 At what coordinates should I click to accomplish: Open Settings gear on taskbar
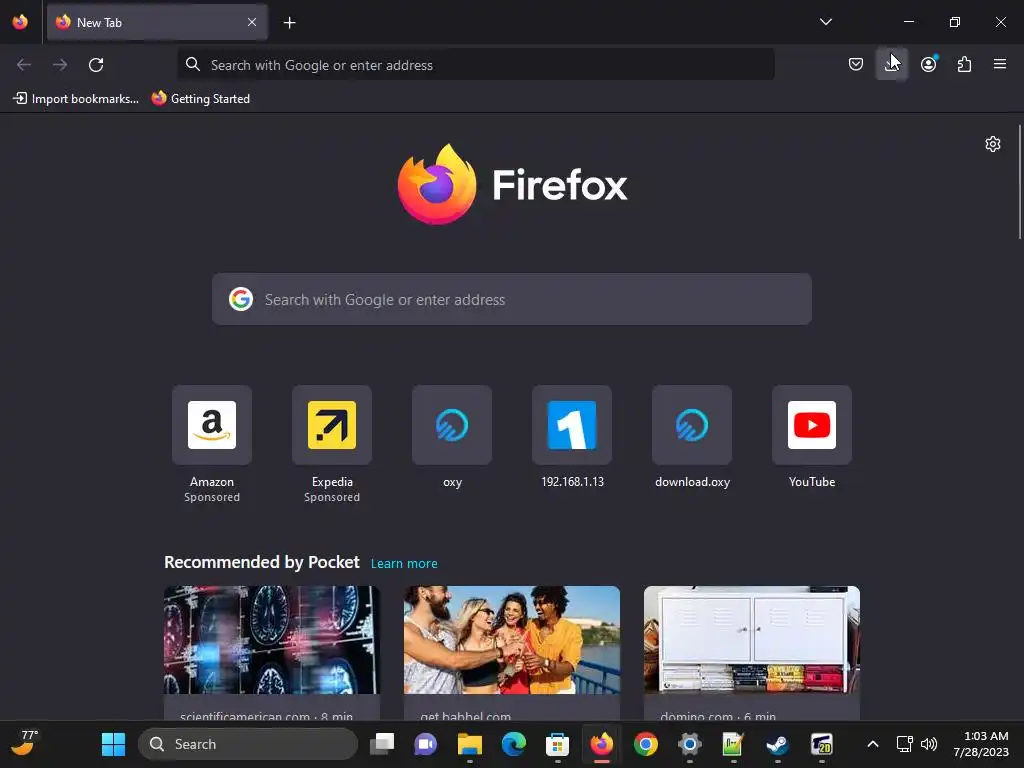[690, 744]
